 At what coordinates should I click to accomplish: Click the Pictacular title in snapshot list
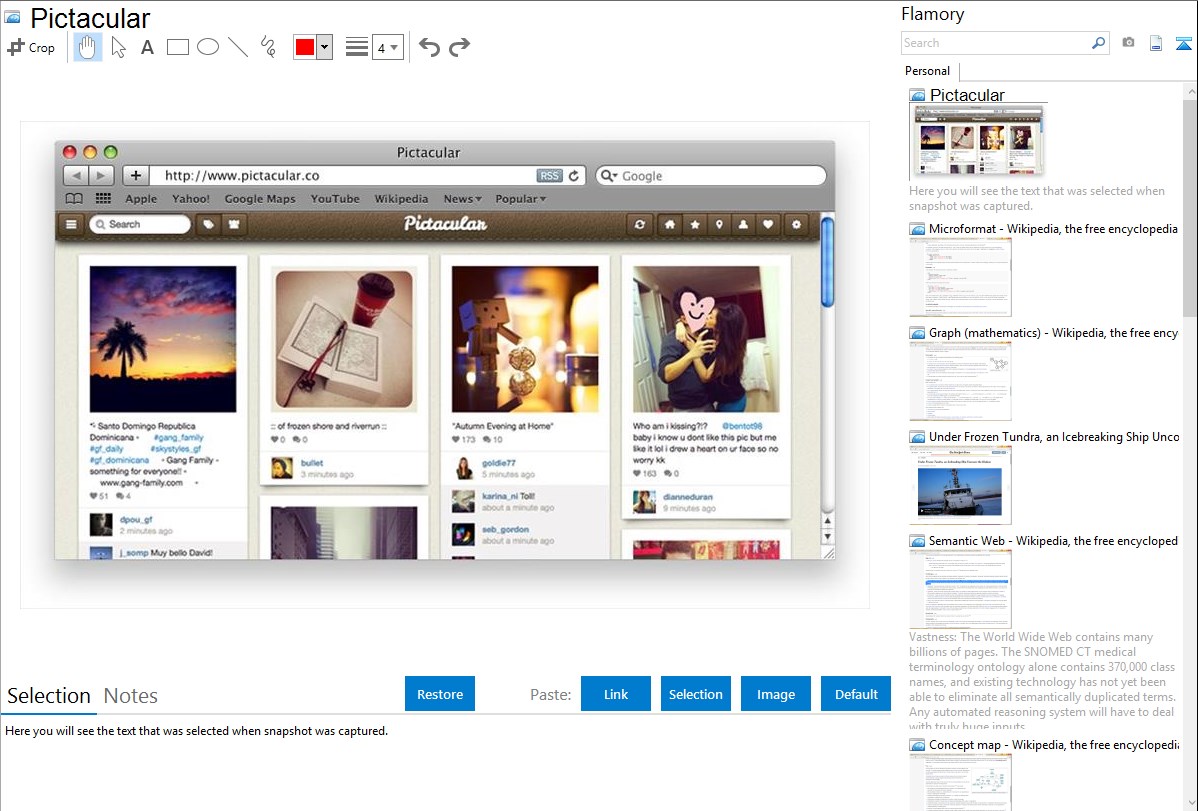pos(967,96)
